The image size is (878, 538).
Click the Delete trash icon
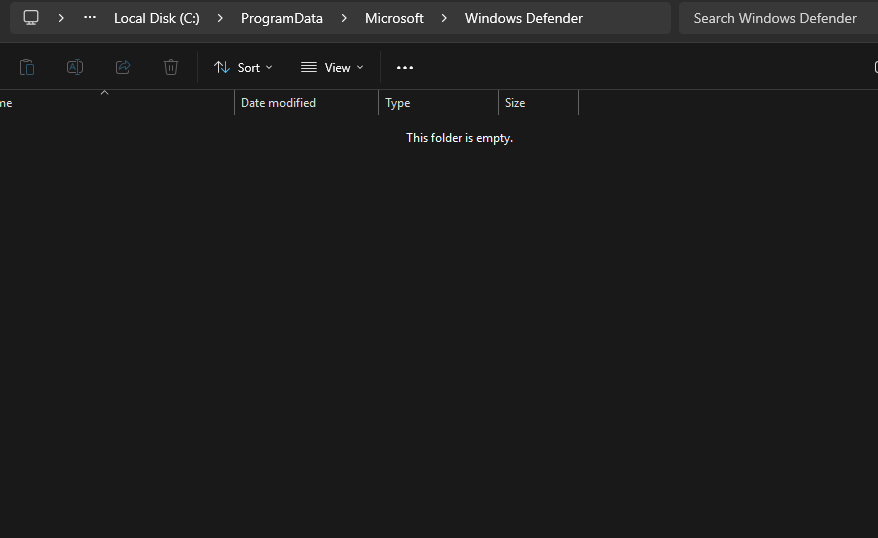pos(171,67)
